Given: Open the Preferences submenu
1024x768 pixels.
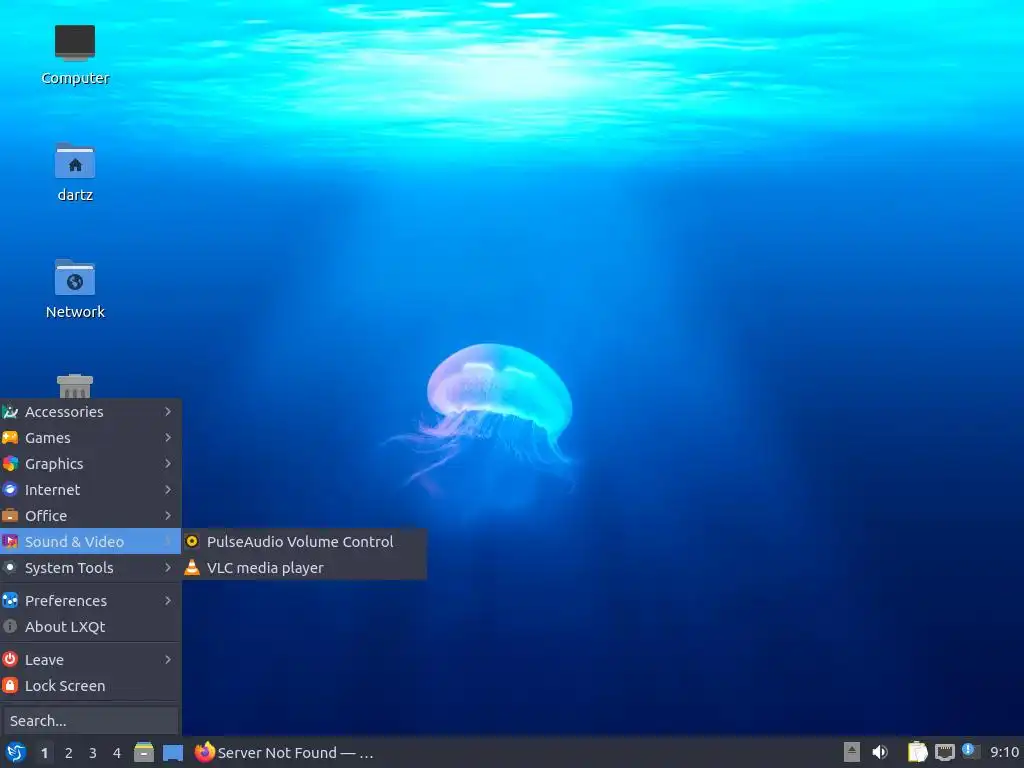Looking at the screenshot, I should 91,600.
